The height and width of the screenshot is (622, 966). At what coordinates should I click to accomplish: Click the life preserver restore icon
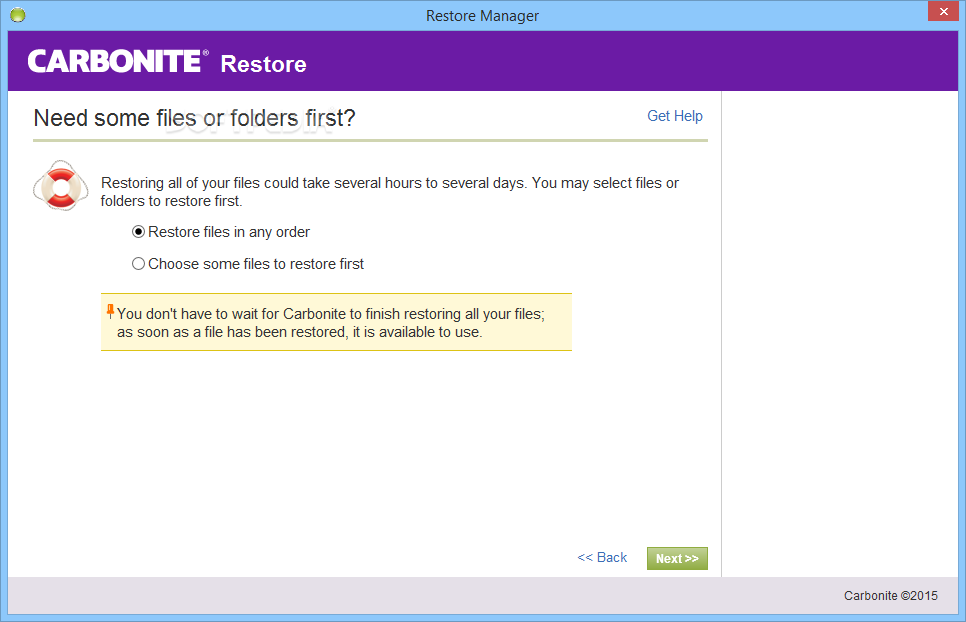coord(60,185)
